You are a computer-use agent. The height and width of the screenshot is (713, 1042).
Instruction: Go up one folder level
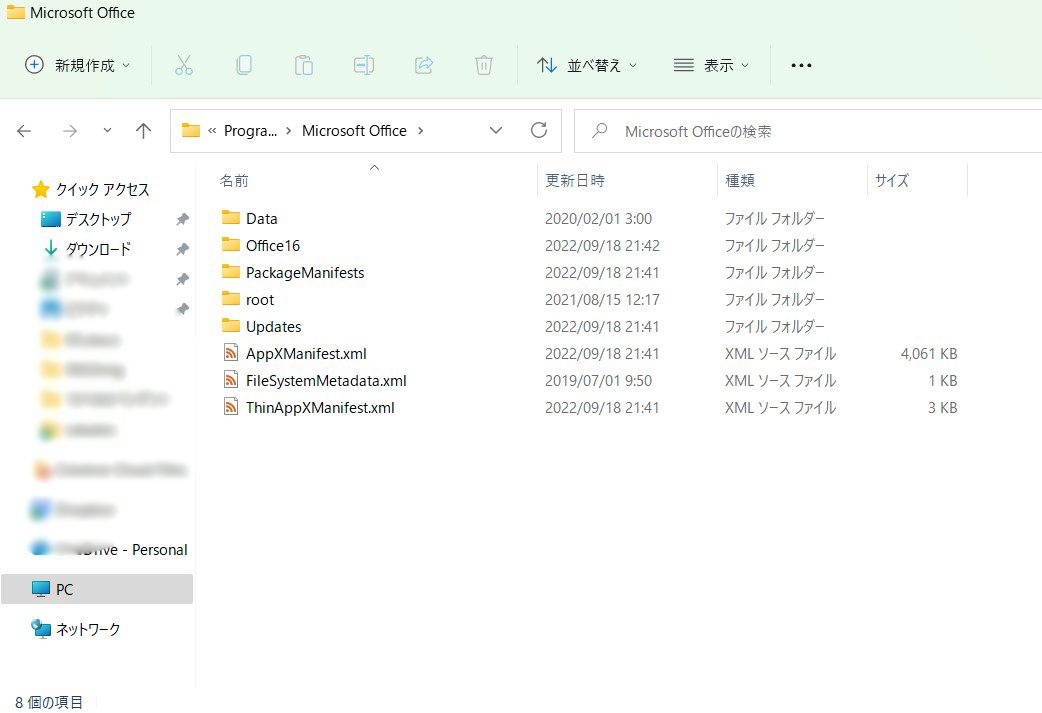[x=144, y=131]
